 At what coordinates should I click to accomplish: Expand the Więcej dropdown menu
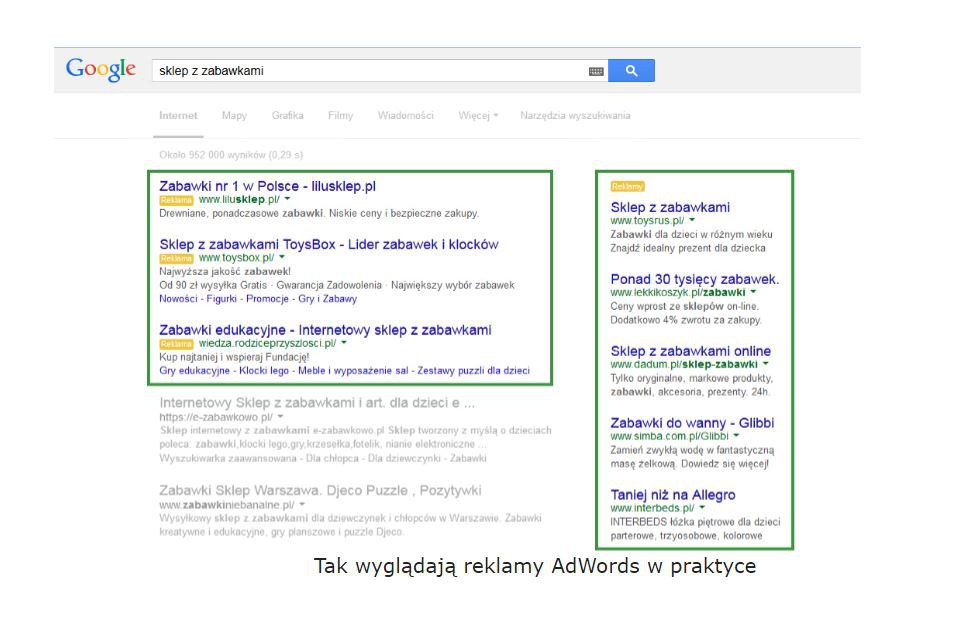(x=478, y=116)
